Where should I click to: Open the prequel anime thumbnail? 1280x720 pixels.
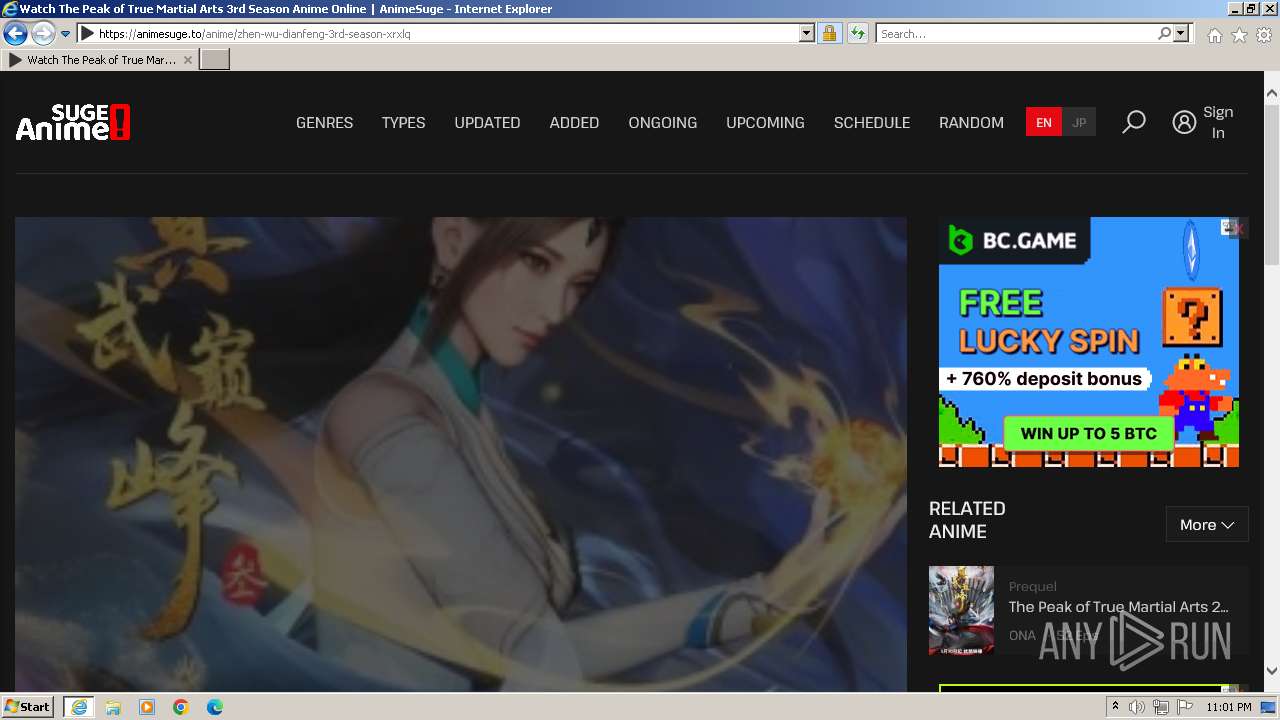point(961,610)
